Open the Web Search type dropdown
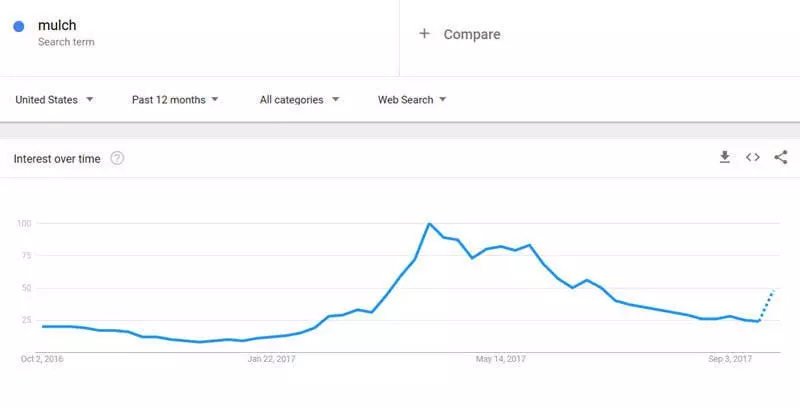The width and height of the screenshot is (800, 408). [x=412, y=100]
